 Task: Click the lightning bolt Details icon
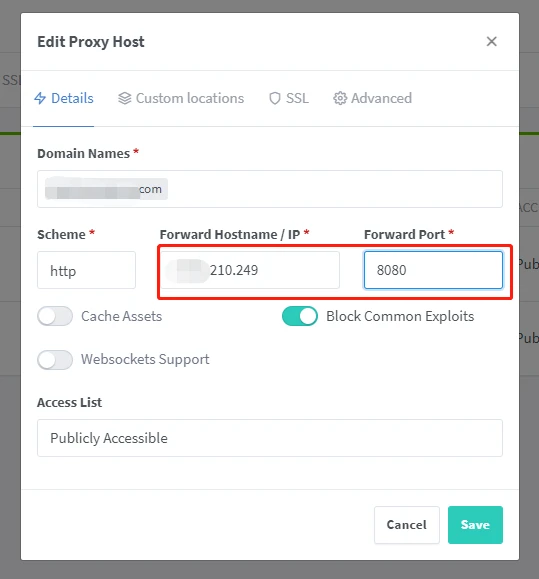click(40, 98)
